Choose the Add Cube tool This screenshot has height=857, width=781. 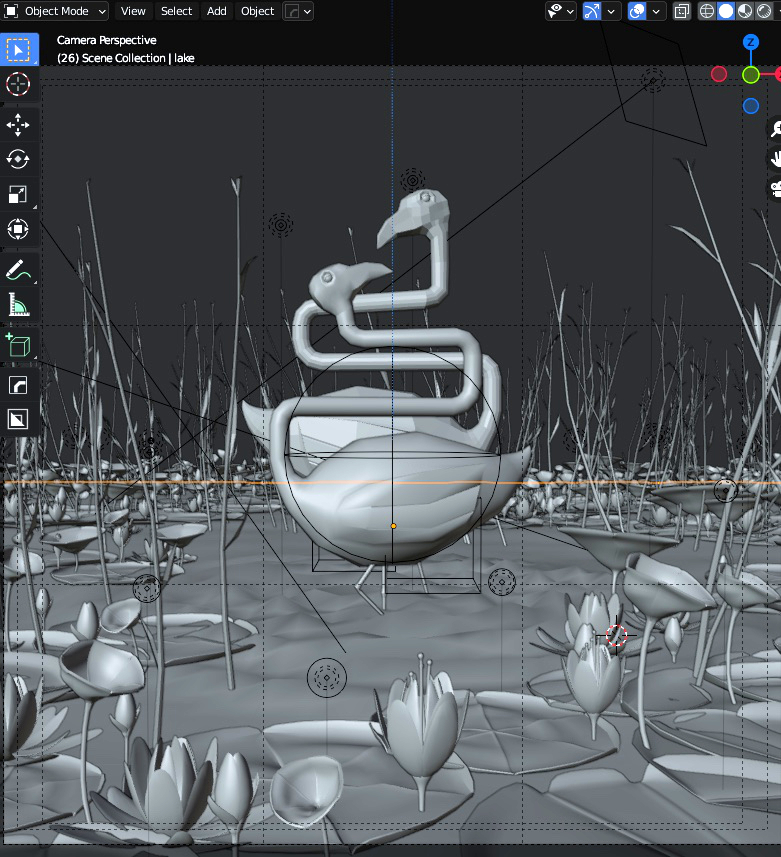[18, 345]
